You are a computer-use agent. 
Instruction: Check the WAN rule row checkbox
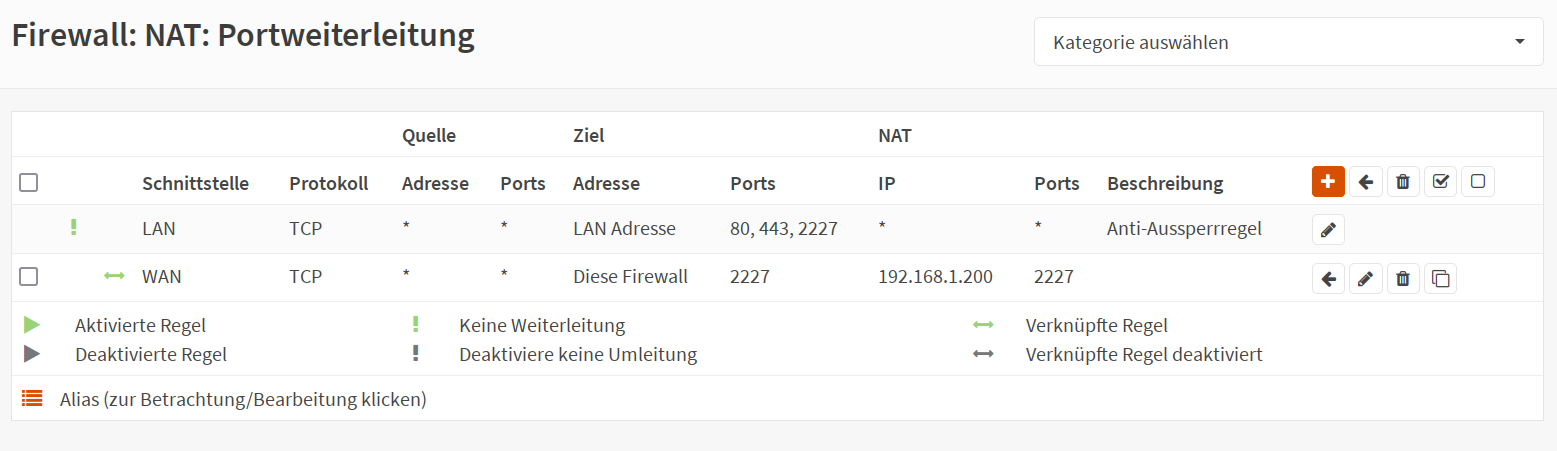click(x=29, y=277)
